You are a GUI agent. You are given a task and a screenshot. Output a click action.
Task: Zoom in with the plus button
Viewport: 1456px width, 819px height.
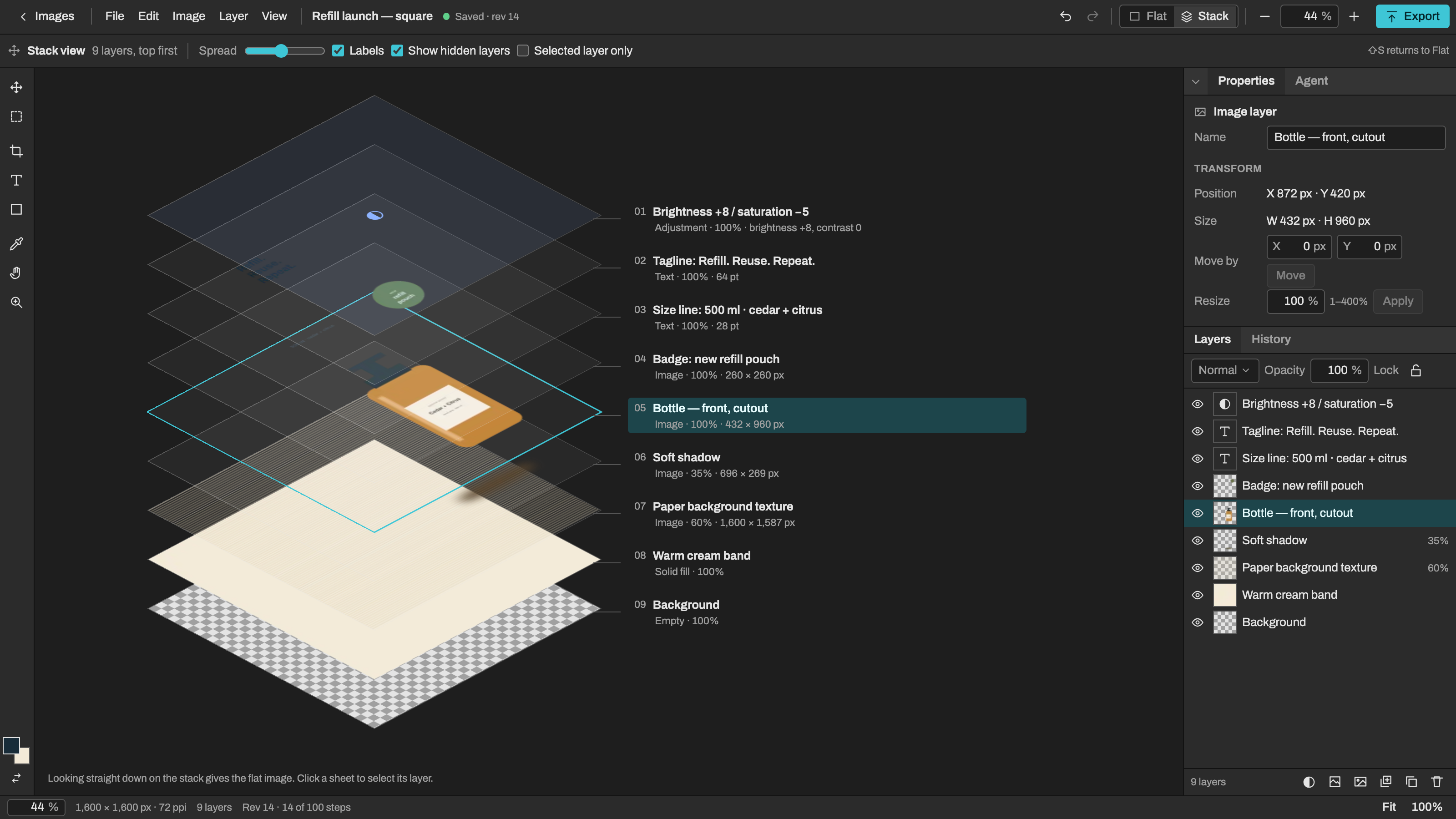pyautogui.click(x=1354, y=16)
